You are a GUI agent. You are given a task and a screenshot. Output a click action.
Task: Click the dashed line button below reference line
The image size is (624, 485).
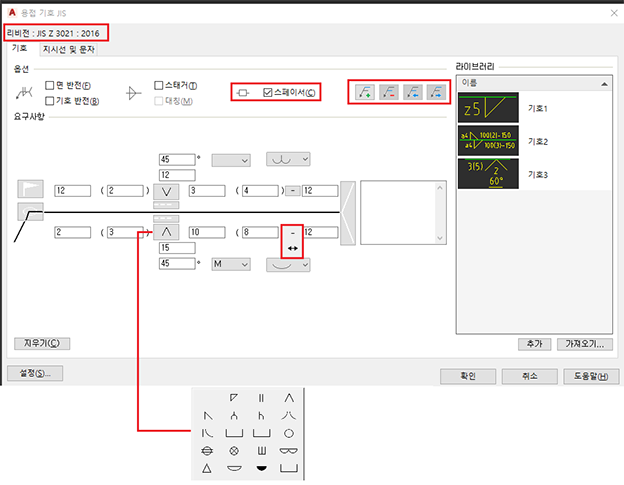point(166,218)
